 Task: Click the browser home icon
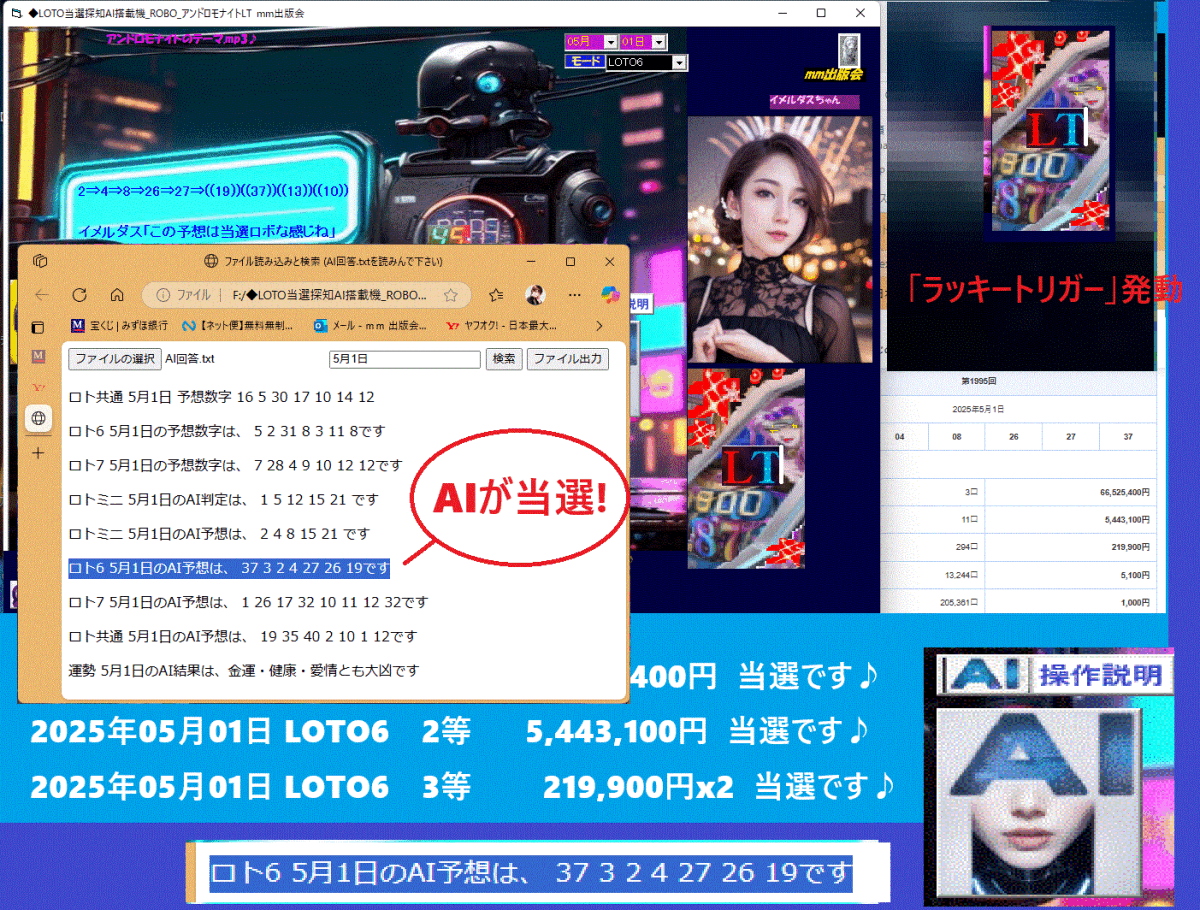115,294
